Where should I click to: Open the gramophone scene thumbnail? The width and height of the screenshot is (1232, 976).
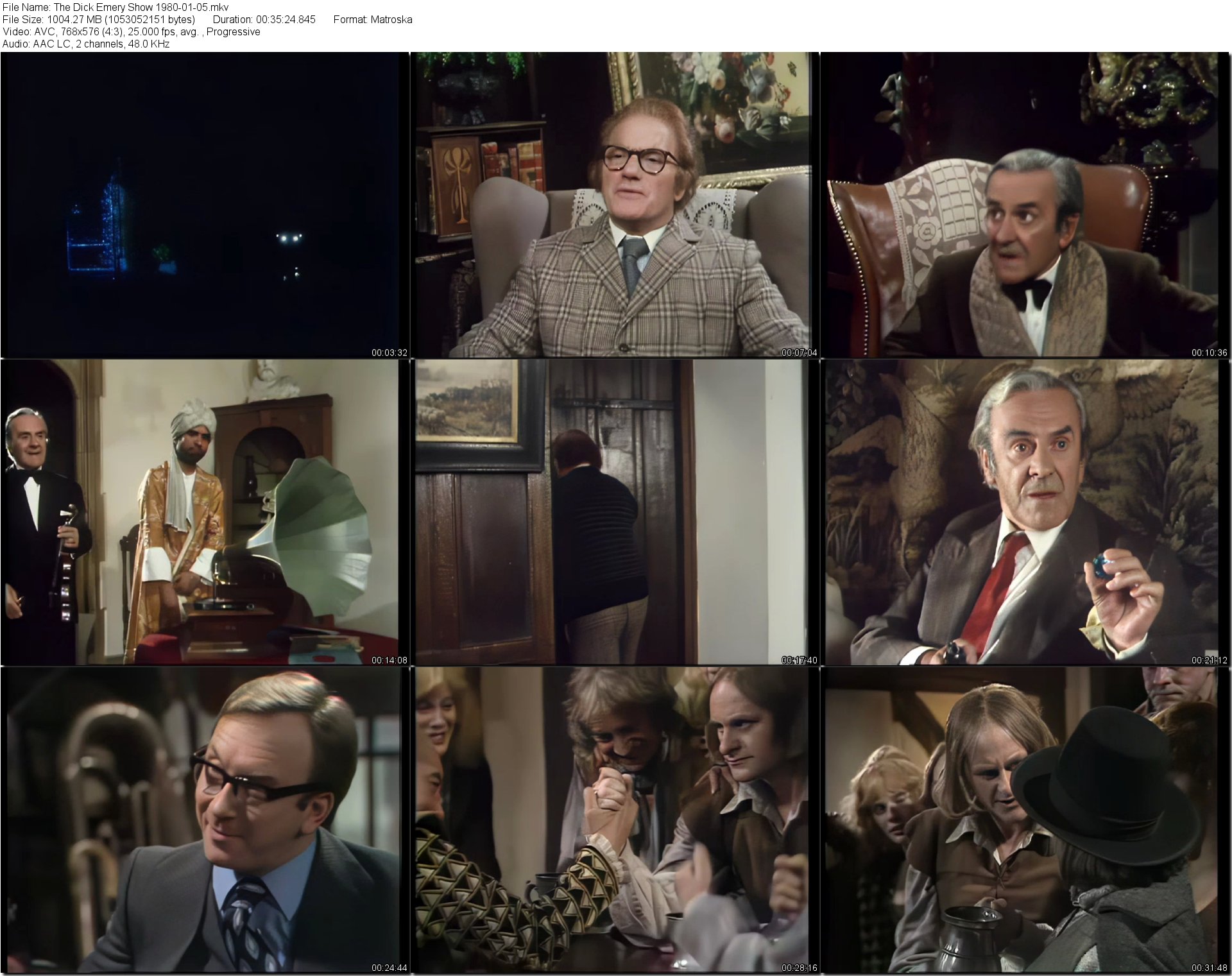[x=204, y=511]
